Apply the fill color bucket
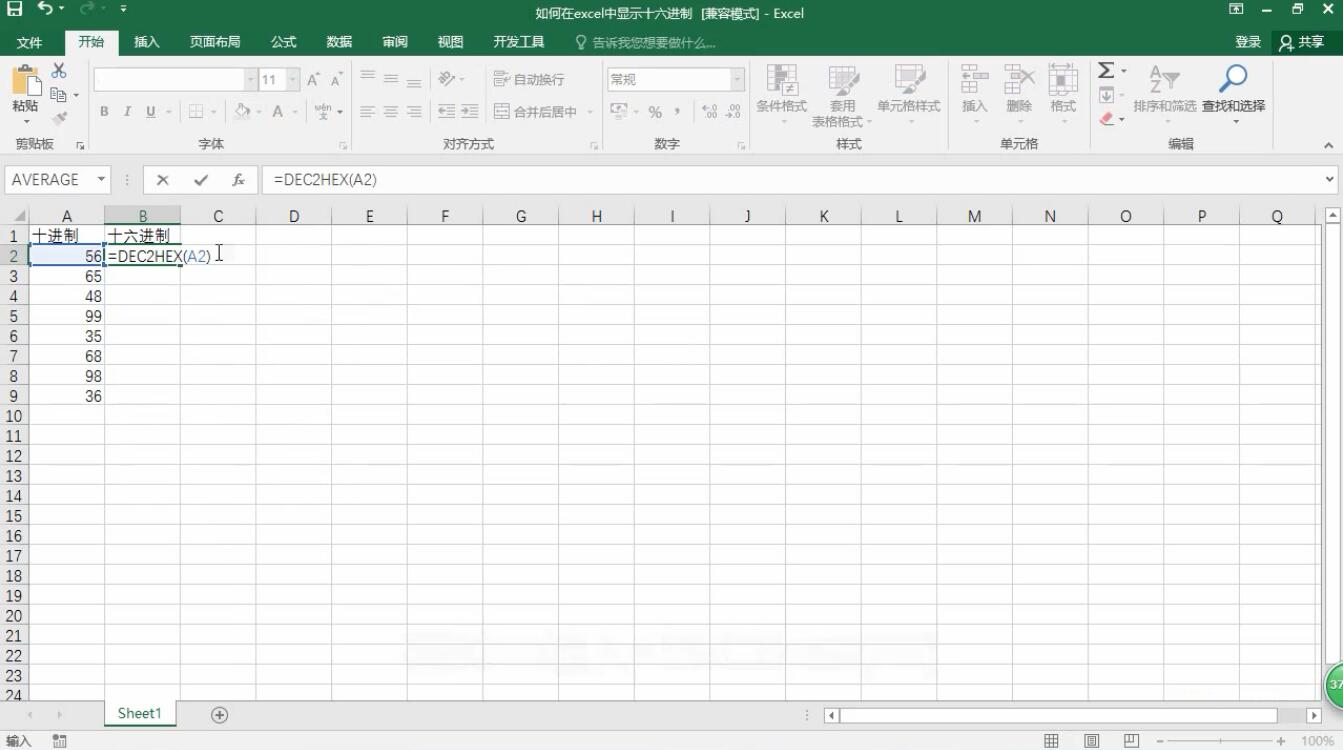Image resolution: width=1343 pixels, height=750 pixels. [241, 112]
